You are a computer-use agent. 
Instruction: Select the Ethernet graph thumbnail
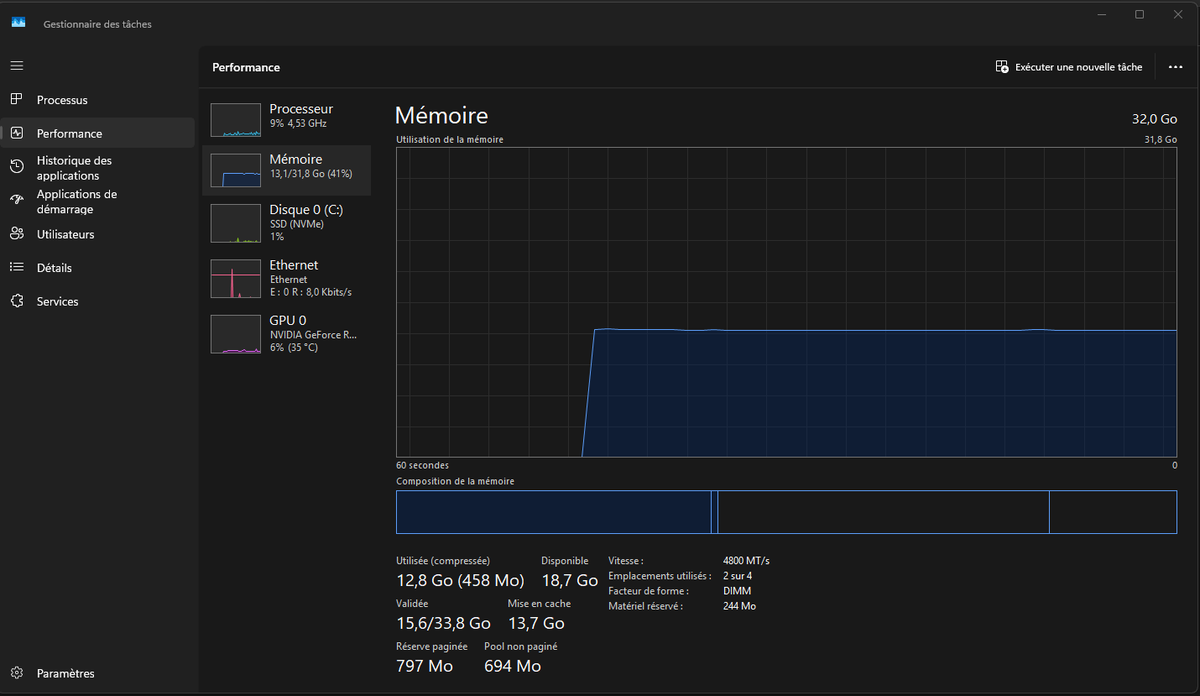click(x=236, y=279)
